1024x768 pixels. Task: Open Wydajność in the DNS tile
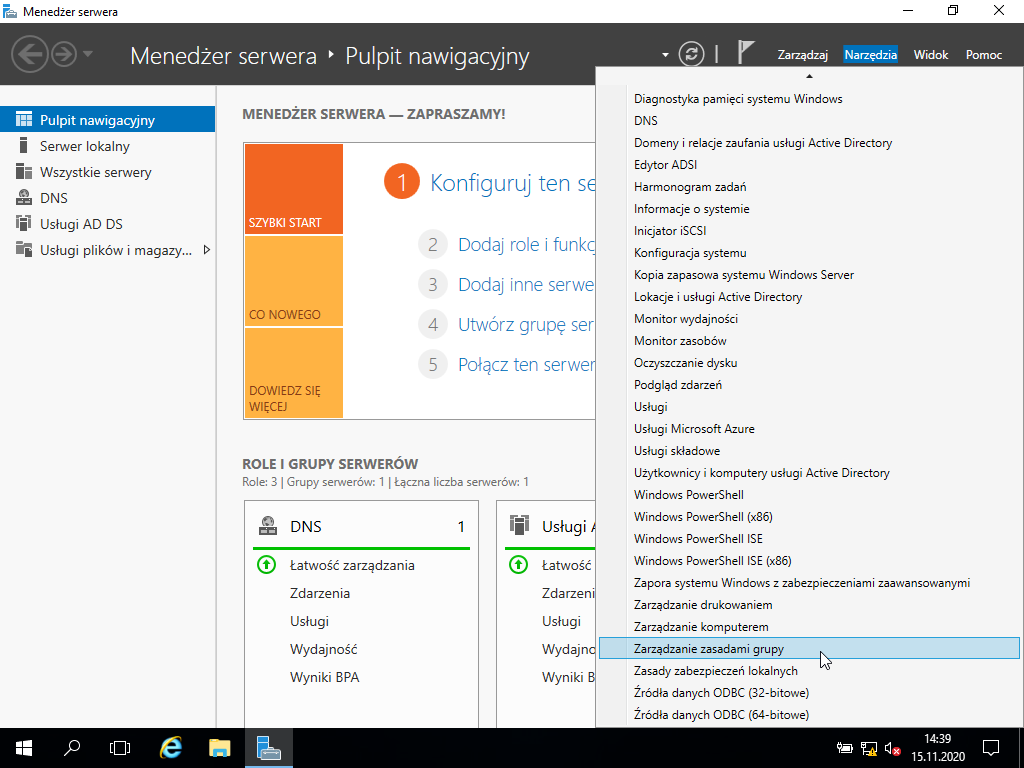pyautogui.click(x=324, y=649)
